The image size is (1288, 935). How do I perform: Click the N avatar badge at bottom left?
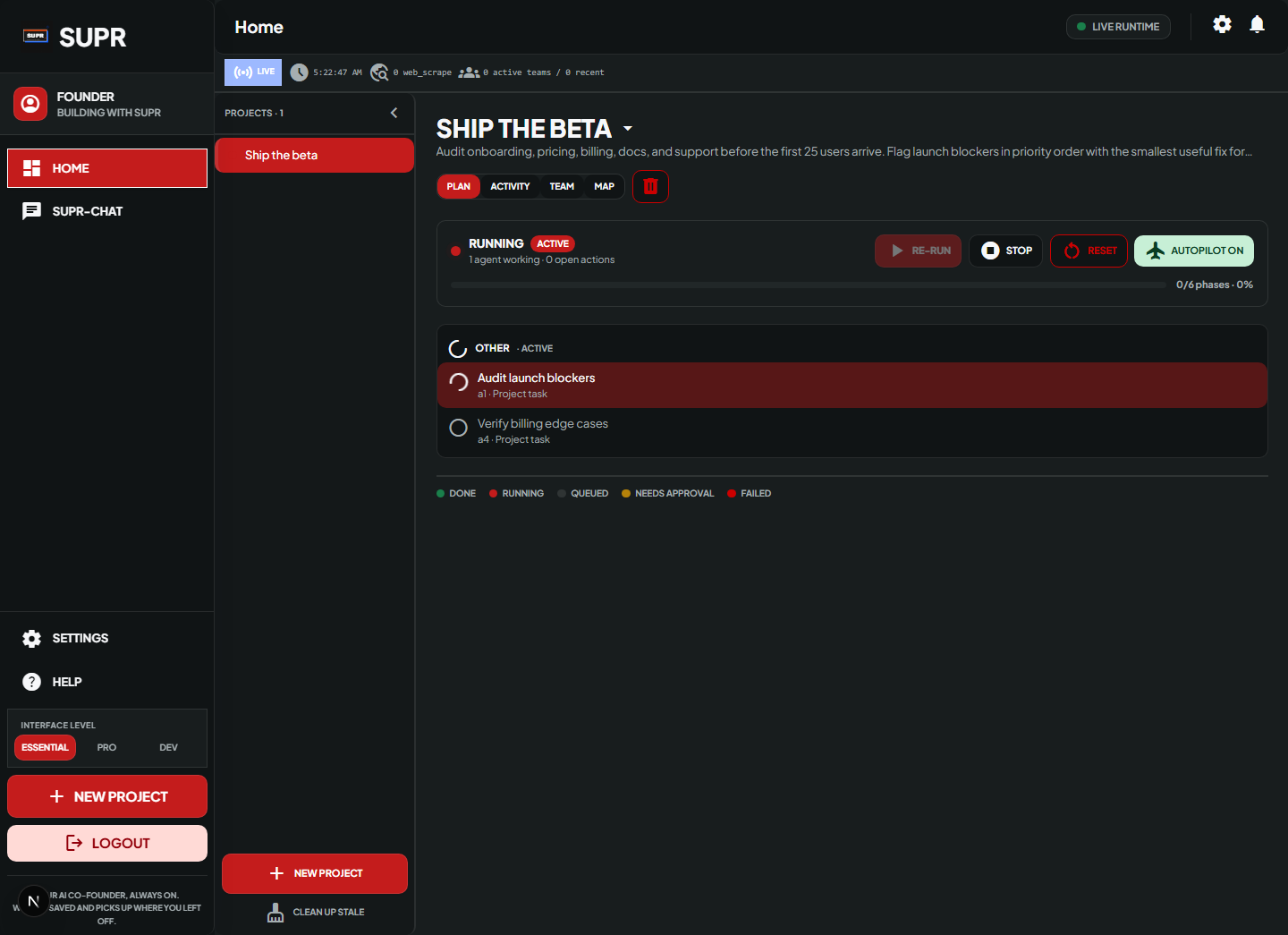pos(34,901)
